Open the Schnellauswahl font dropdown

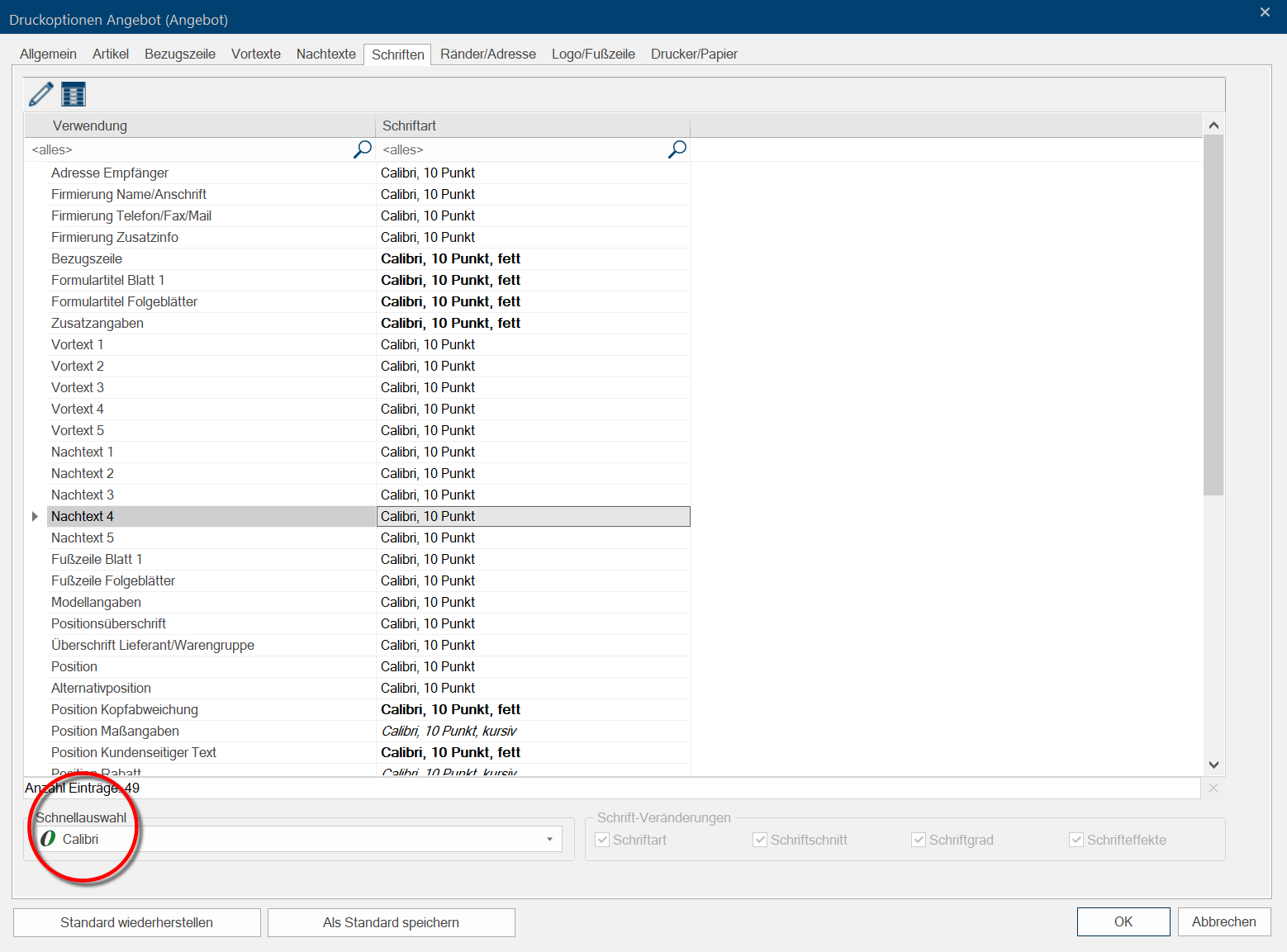point(549,840)
